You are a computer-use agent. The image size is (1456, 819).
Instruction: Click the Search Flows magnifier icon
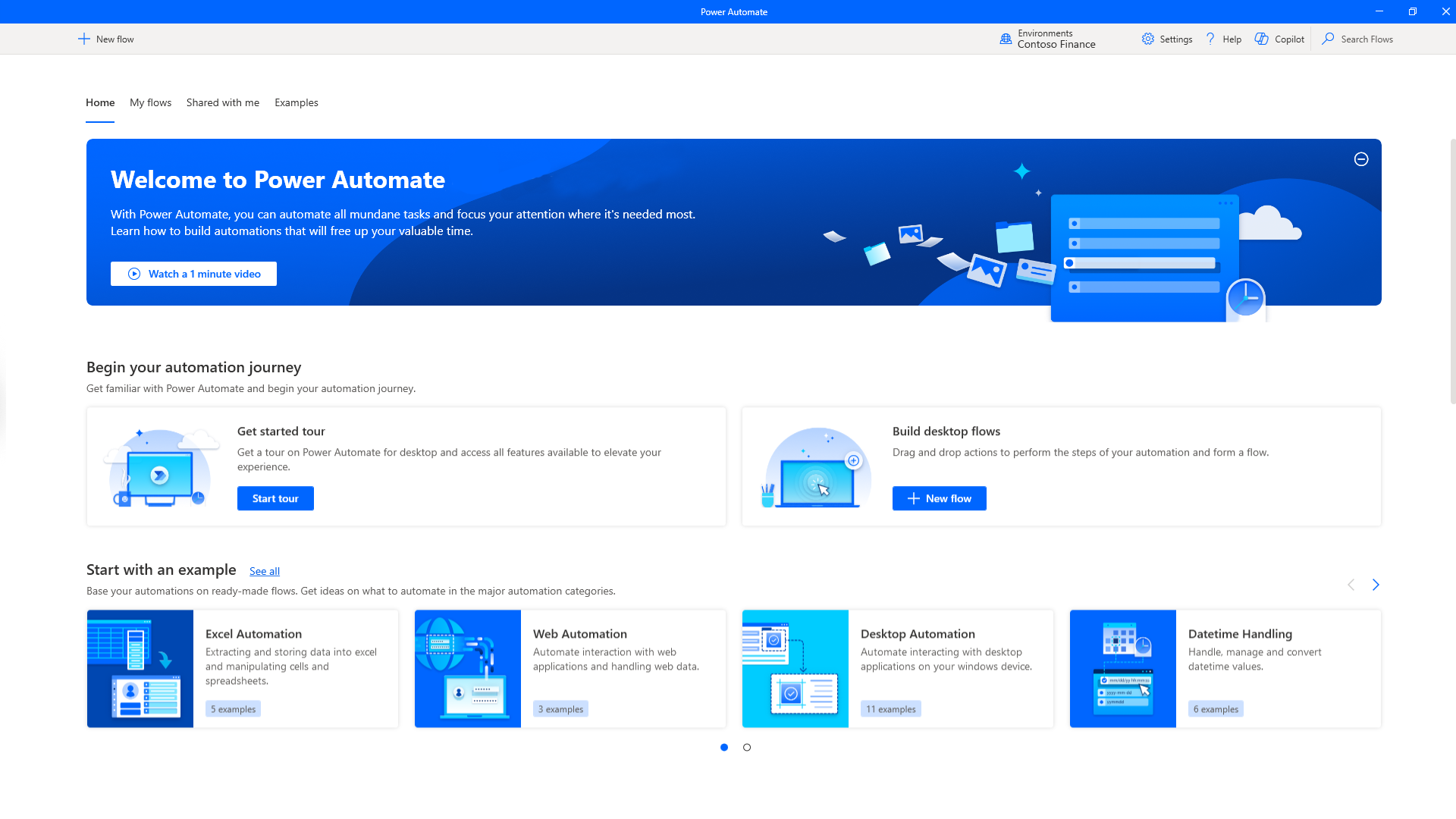[x=1327, y=39]
